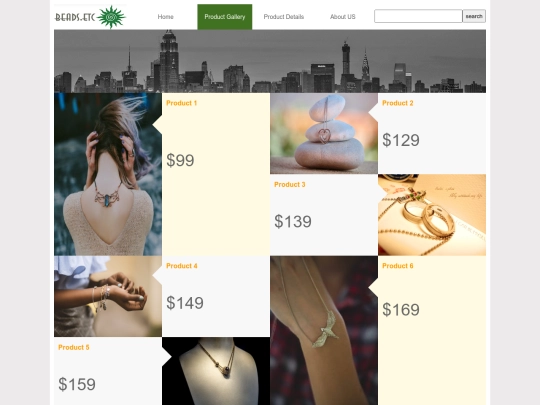540x405 pixels.
Task: Go to the Product Details page
Action: pos(284,17)
